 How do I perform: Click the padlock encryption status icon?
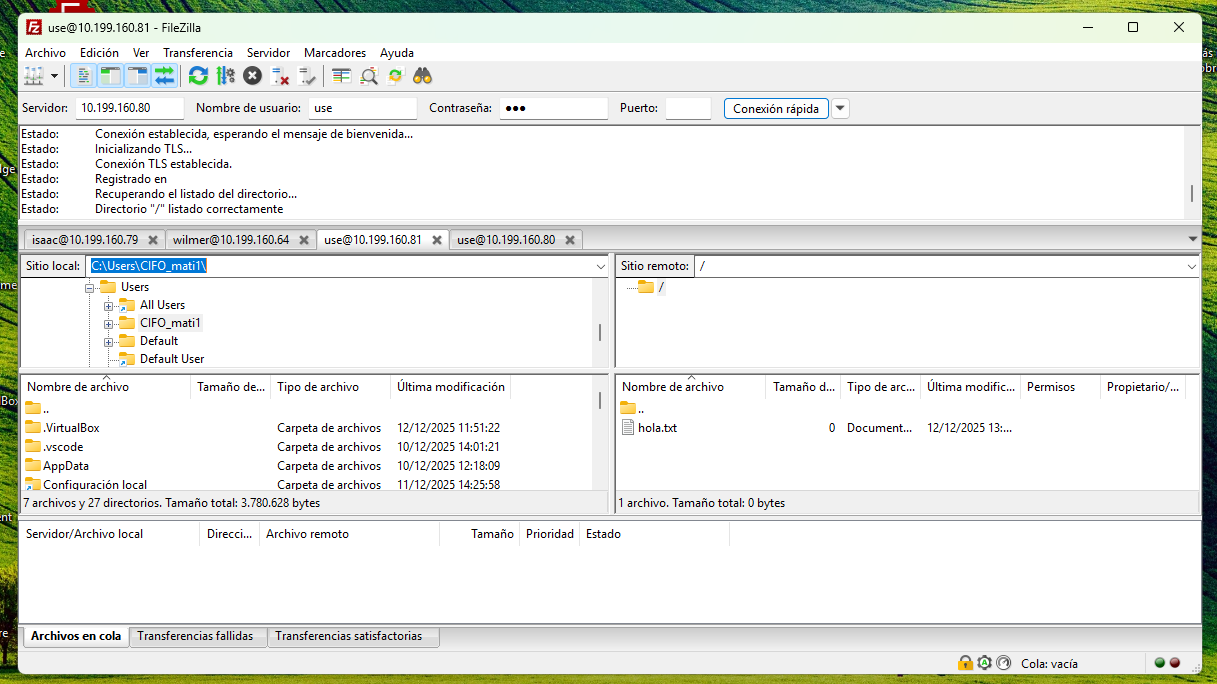point(965,663)
